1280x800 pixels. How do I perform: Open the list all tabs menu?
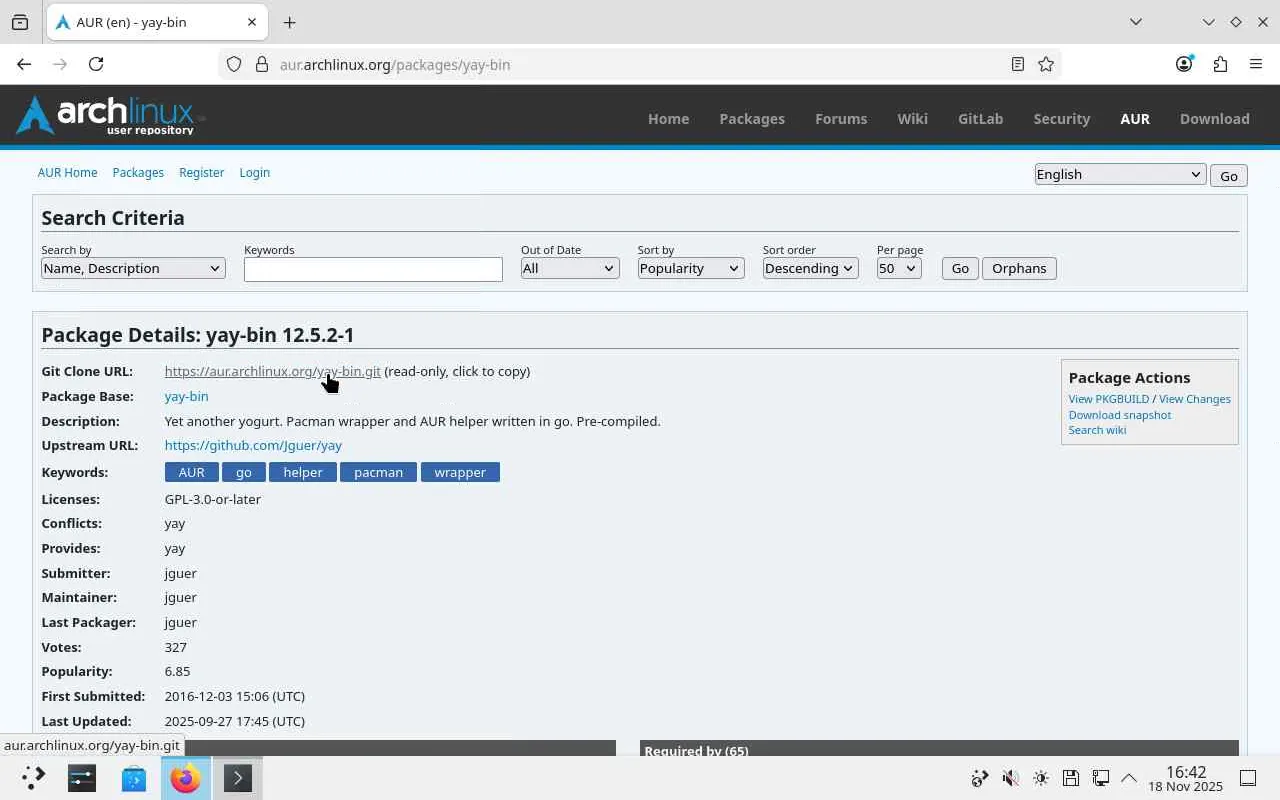coord(1135,22)
